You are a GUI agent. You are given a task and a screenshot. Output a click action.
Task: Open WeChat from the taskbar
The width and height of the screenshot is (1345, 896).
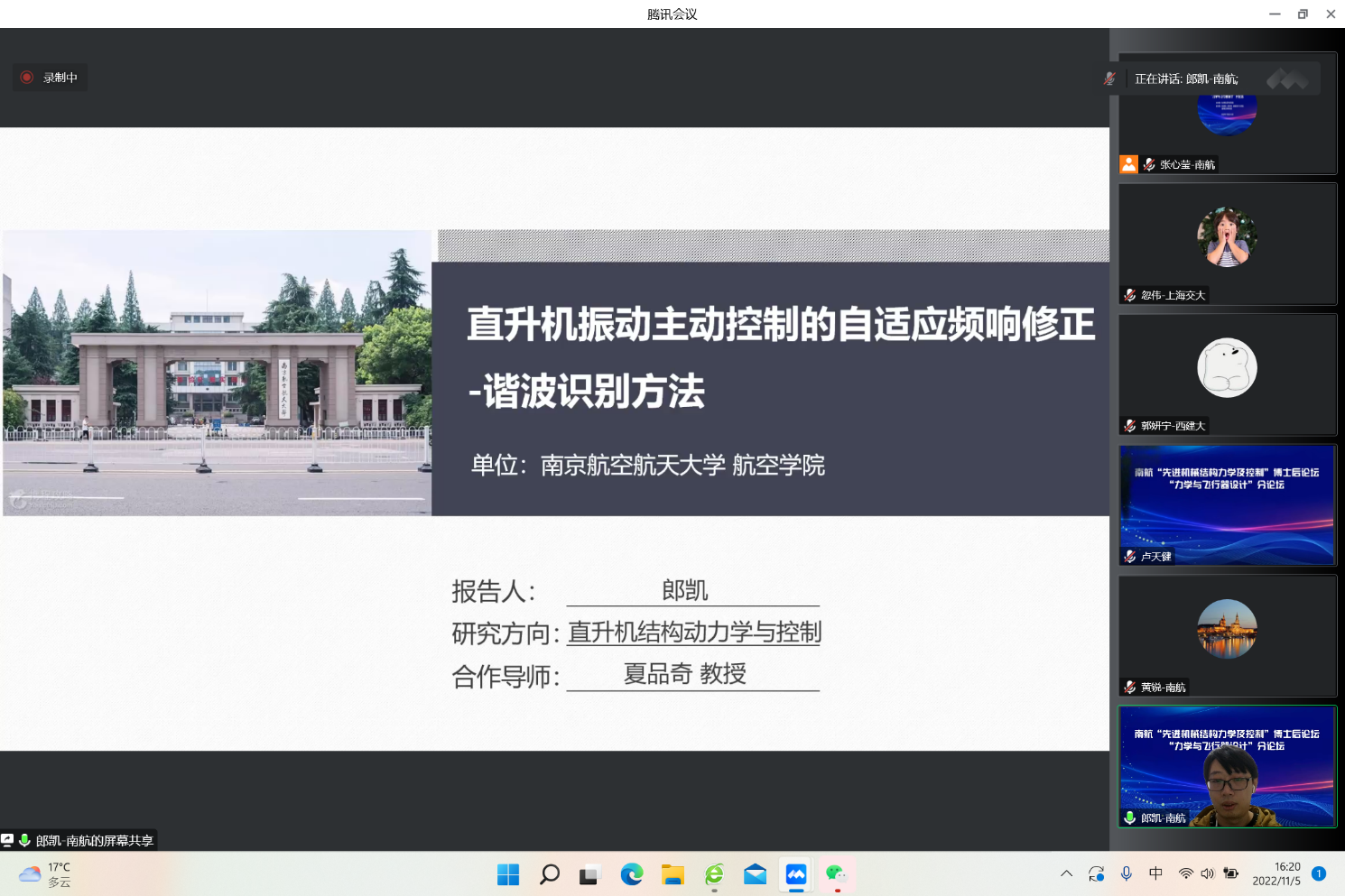(x=837, y=874)
